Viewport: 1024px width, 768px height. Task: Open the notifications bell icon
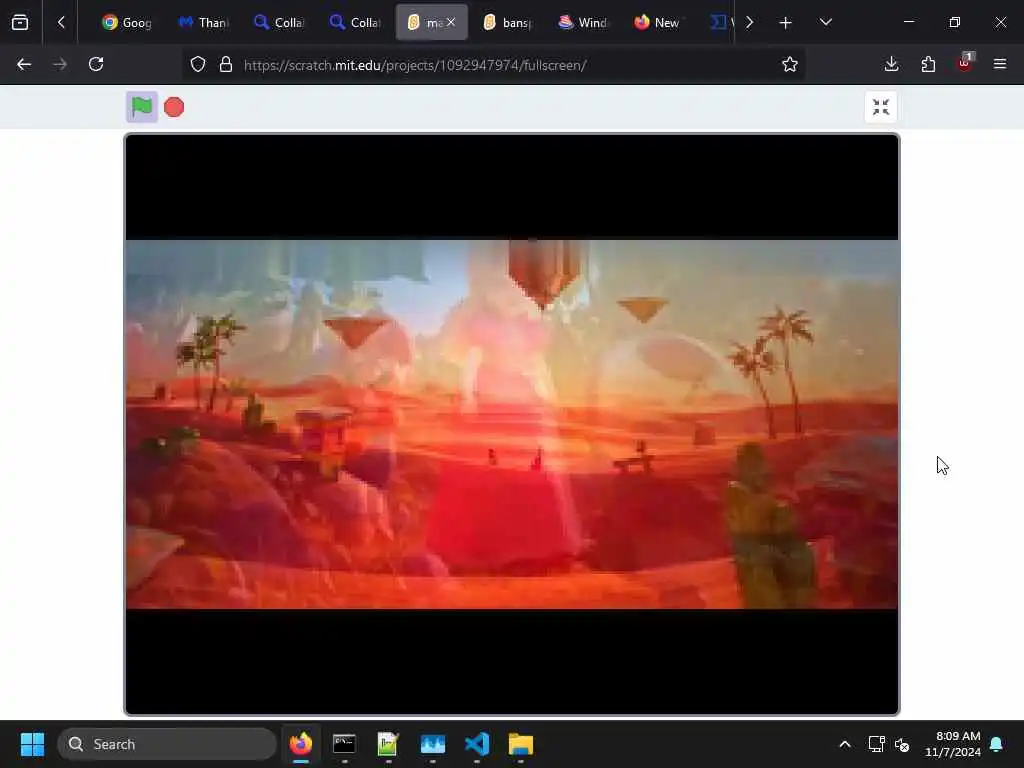(997, 744)
